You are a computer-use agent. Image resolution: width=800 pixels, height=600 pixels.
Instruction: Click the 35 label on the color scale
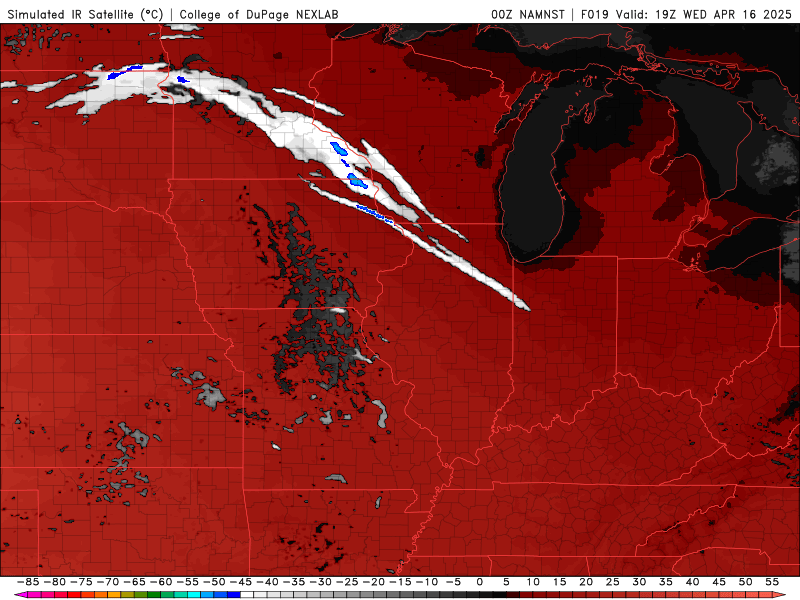(x=665, y=582)
